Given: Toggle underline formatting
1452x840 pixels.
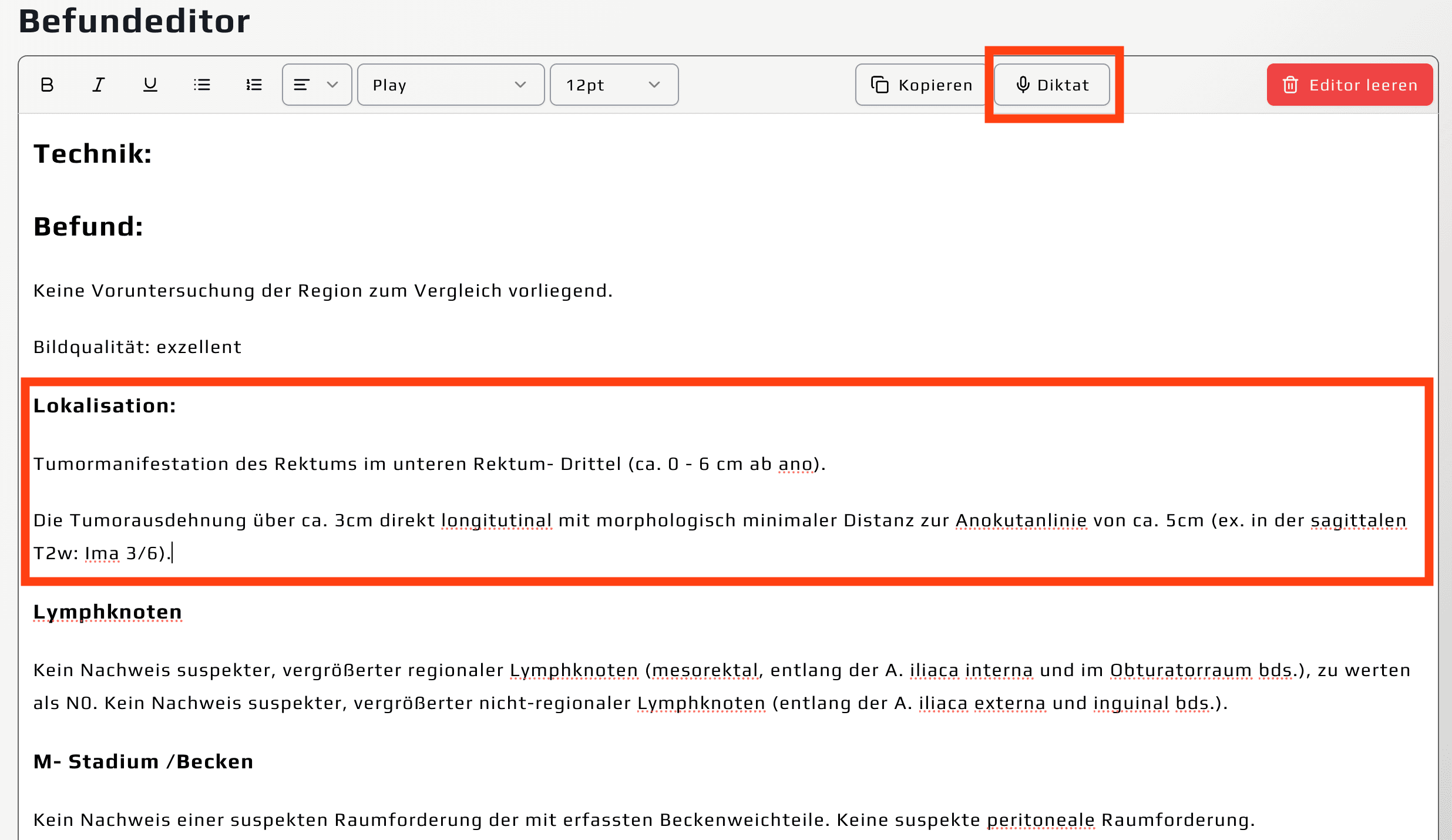Looking at the screenshot, I should (x=150, y=85).
